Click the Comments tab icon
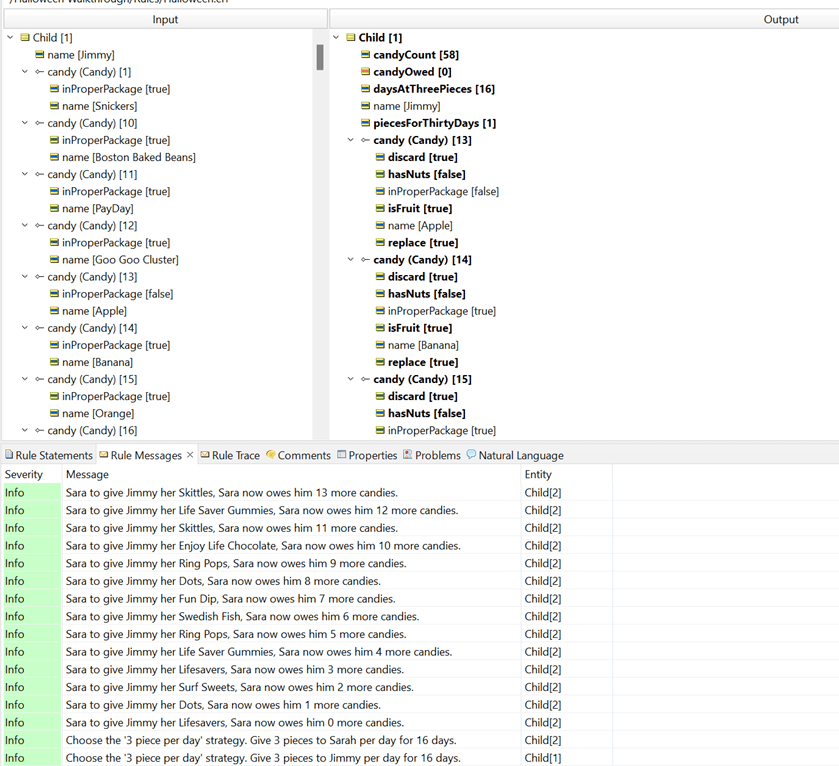 click(x=271, y=455)
